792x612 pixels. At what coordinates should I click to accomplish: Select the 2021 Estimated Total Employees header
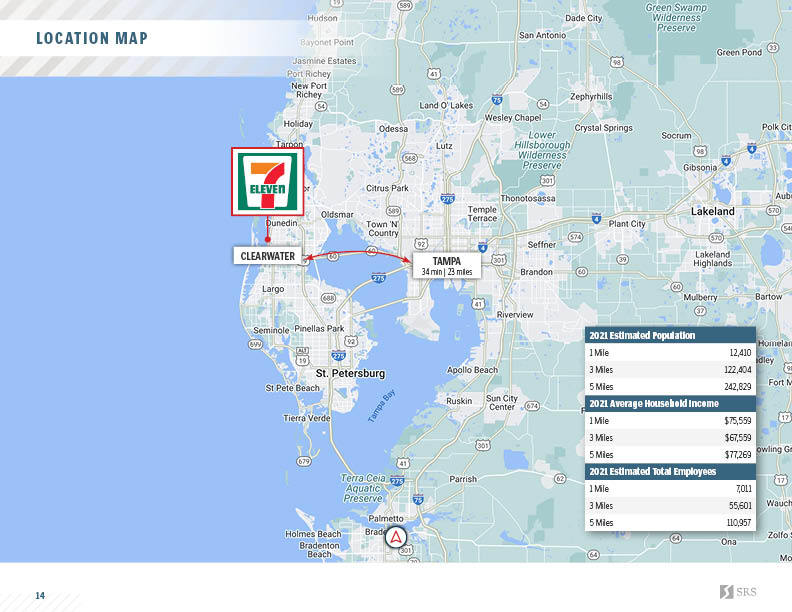(x=670, y=471)
